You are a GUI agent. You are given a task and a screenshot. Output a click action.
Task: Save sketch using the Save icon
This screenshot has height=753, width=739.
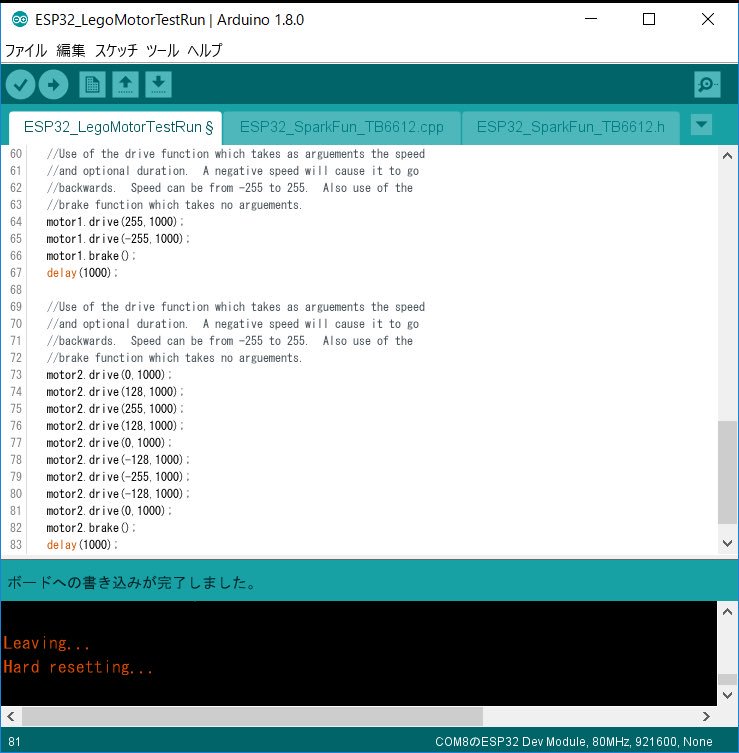[x=158, y=85]
